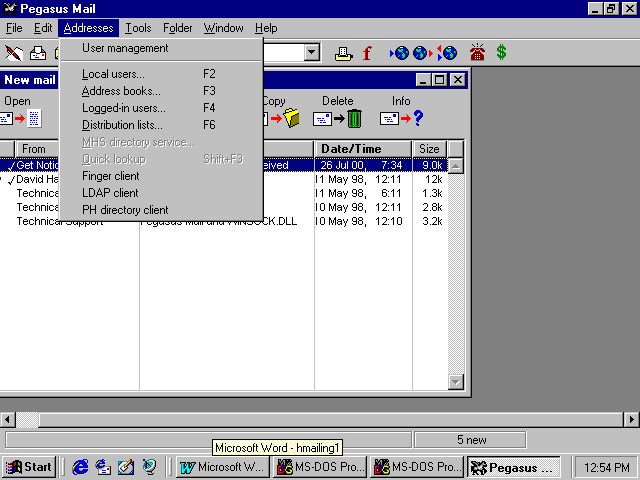Sort messages by Size column header

(x=429, y=149)
